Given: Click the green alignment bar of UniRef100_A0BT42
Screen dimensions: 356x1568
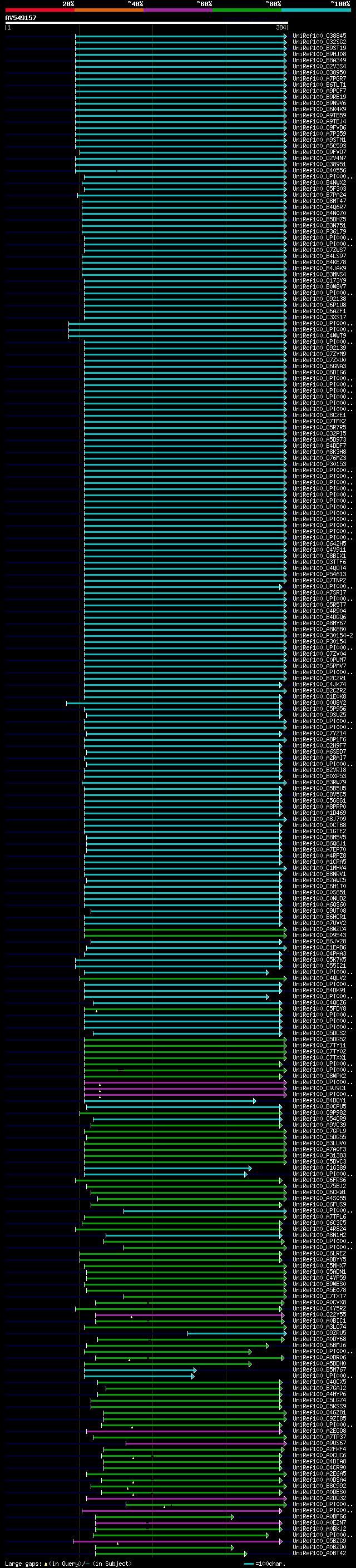Looking at the screenshot, I should tap(171, 1554).
